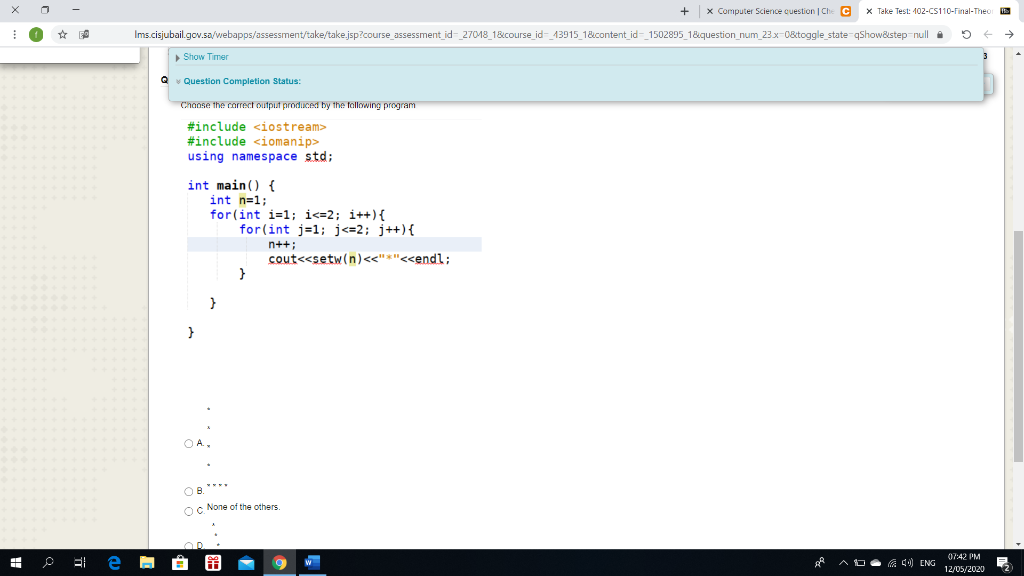Pick option C, None of the others
The height and width of the screenshot is (576, 1024).
point(189,511)
